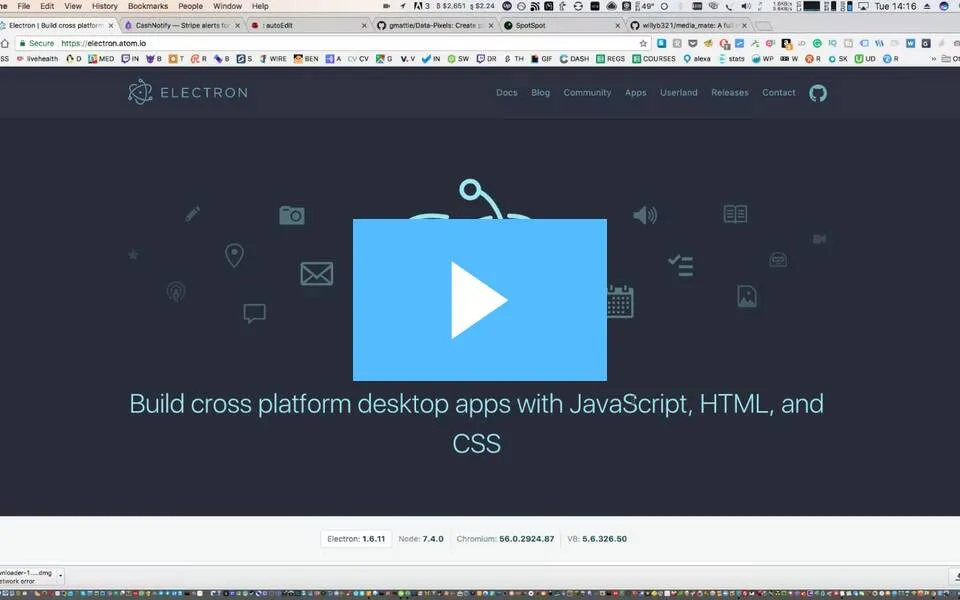Click the podcast broadcast icon
Screen dimensions: 960x600
[x=176, y=291]
